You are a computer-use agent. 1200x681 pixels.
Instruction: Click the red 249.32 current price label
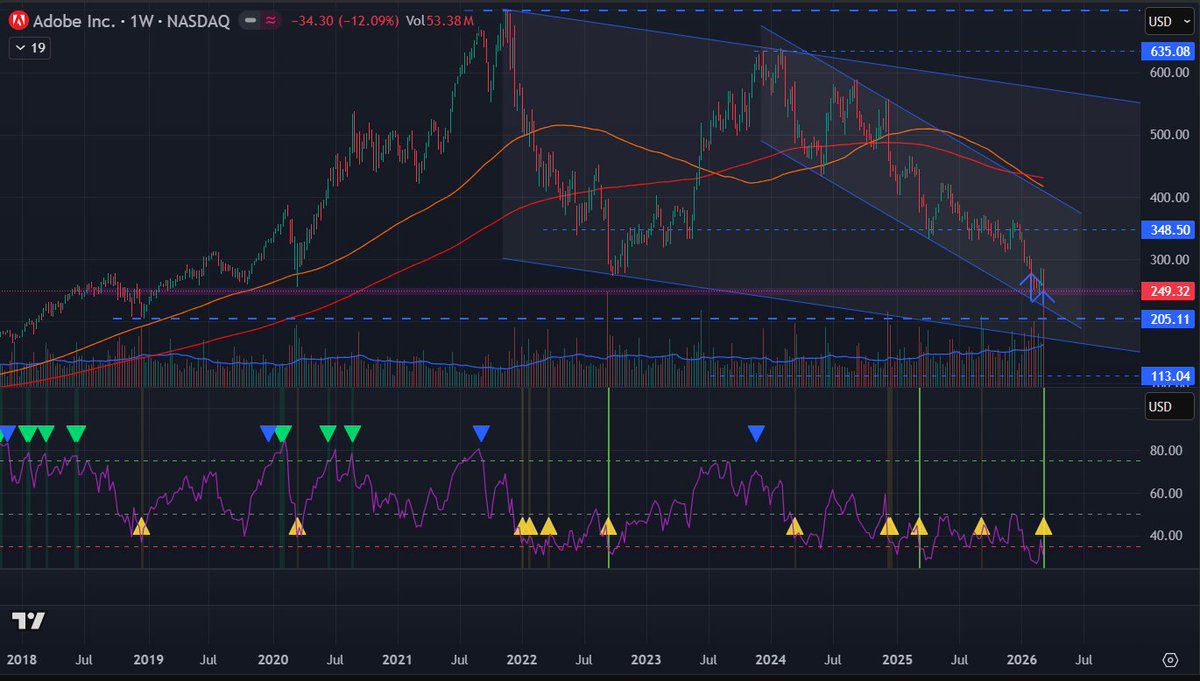1169,291
